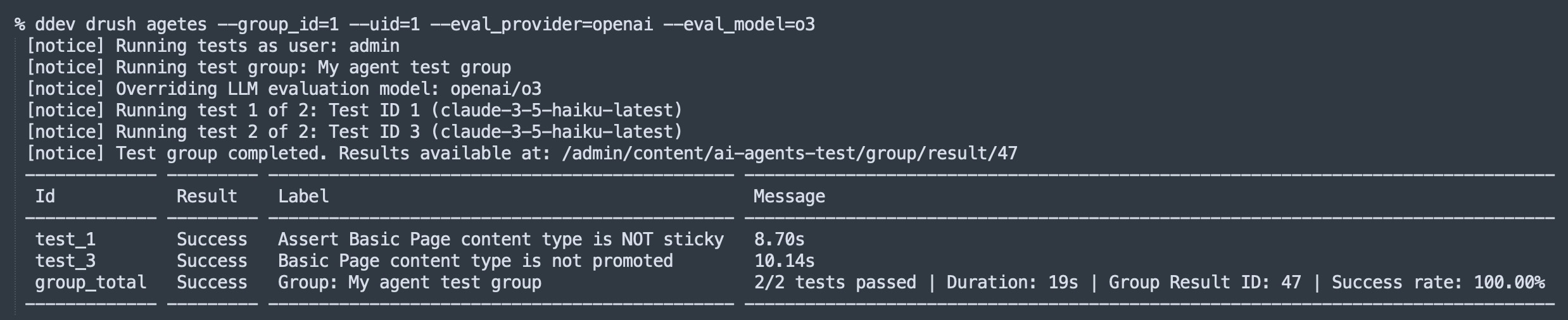Click the 10.14s duration message
The image size is (1568, 320).
coord(784,261)
